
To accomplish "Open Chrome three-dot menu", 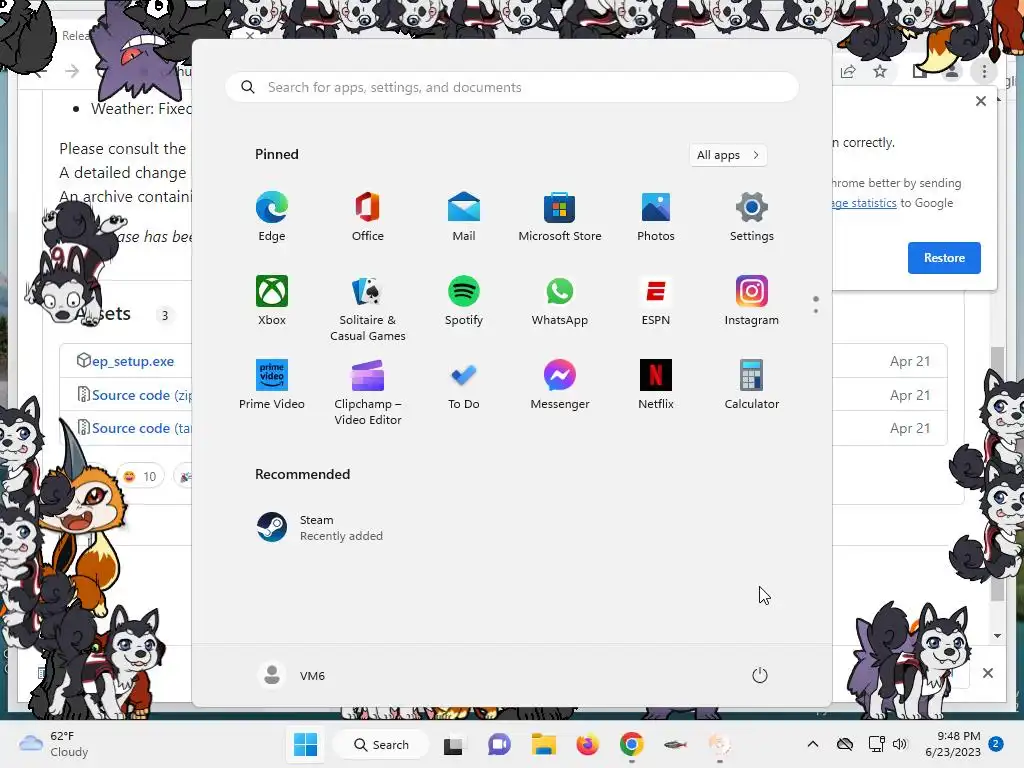I will click(x=984, y=72).
